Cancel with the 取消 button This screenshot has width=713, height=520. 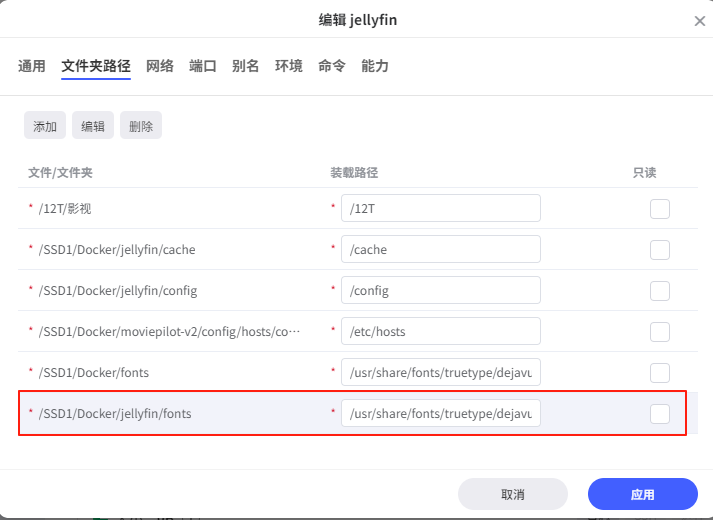click(x=513, y=494)
